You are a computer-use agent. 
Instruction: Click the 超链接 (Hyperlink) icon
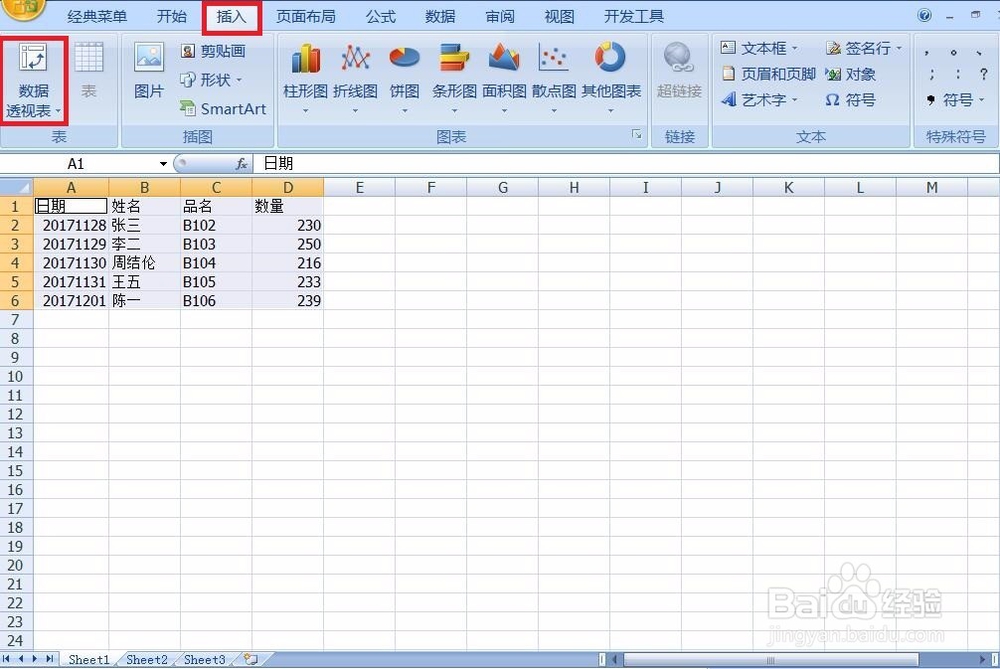click(x=679, y=72)
